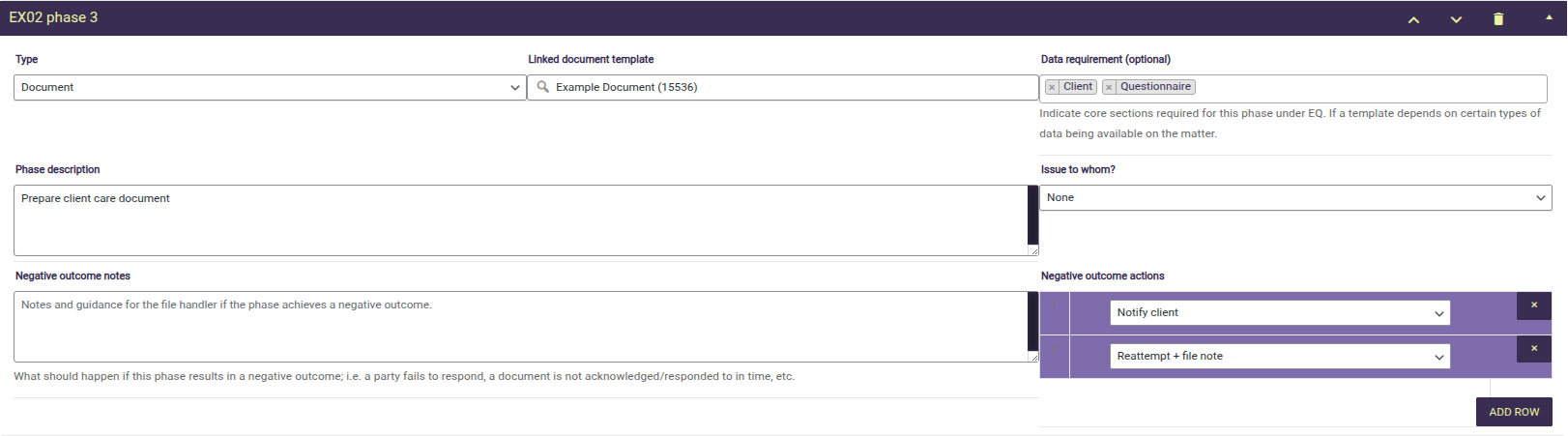
Task: Collapse the EX02 phase 3 panel triangle
Action: click(1549, 17)
